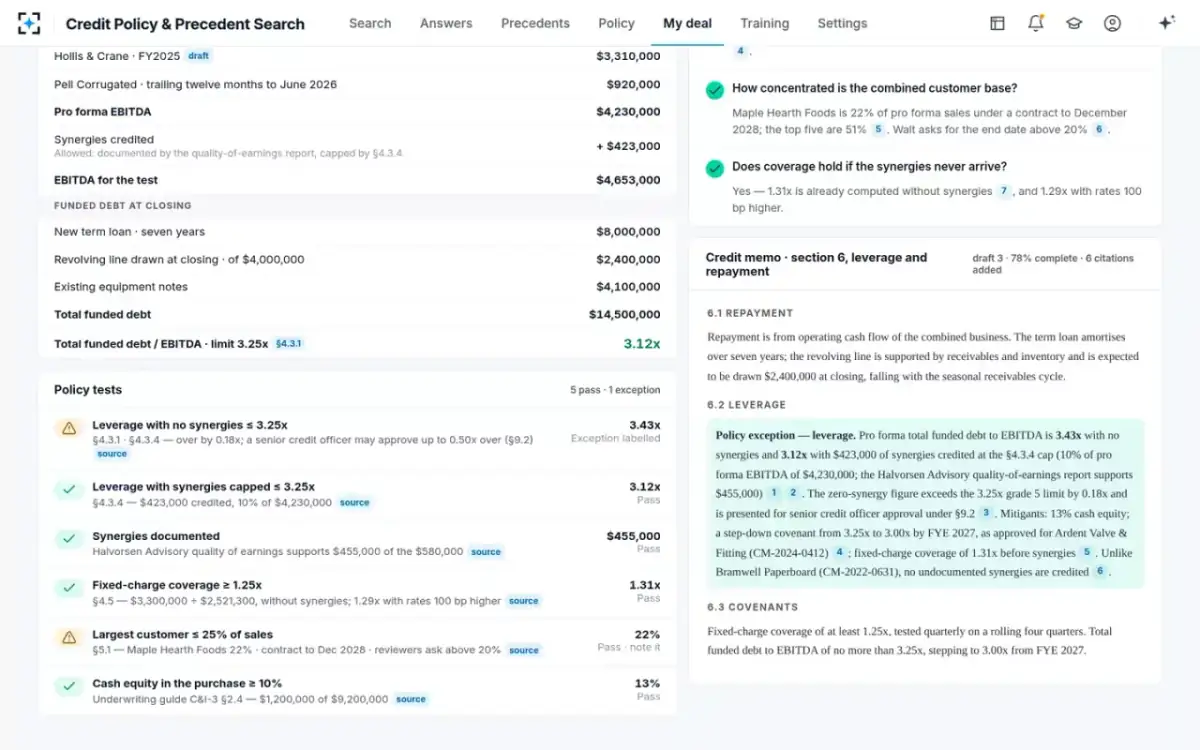Open source link for Largest customer test
The width and height of the screenshot is (1200, 750).
click(524, 650)
